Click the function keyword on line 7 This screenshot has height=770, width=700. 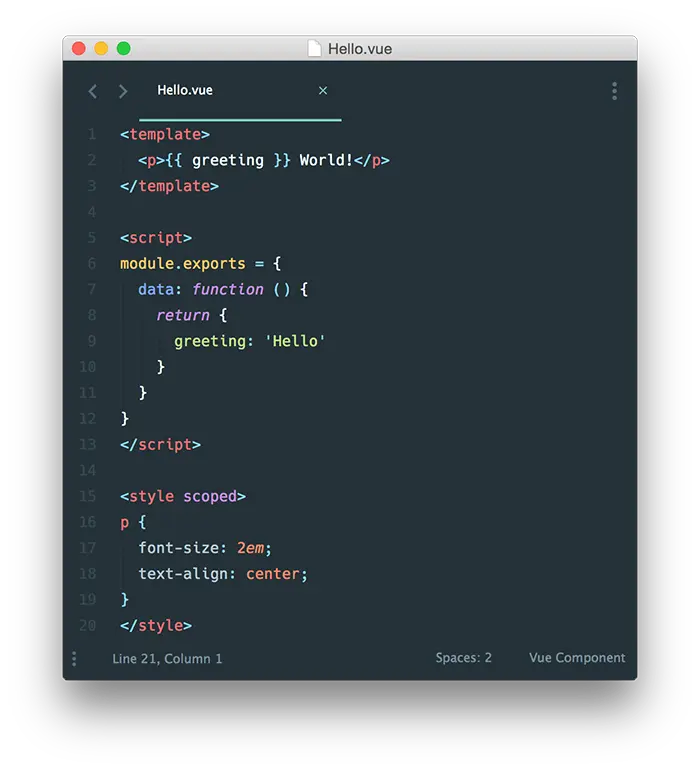(228, 289)
